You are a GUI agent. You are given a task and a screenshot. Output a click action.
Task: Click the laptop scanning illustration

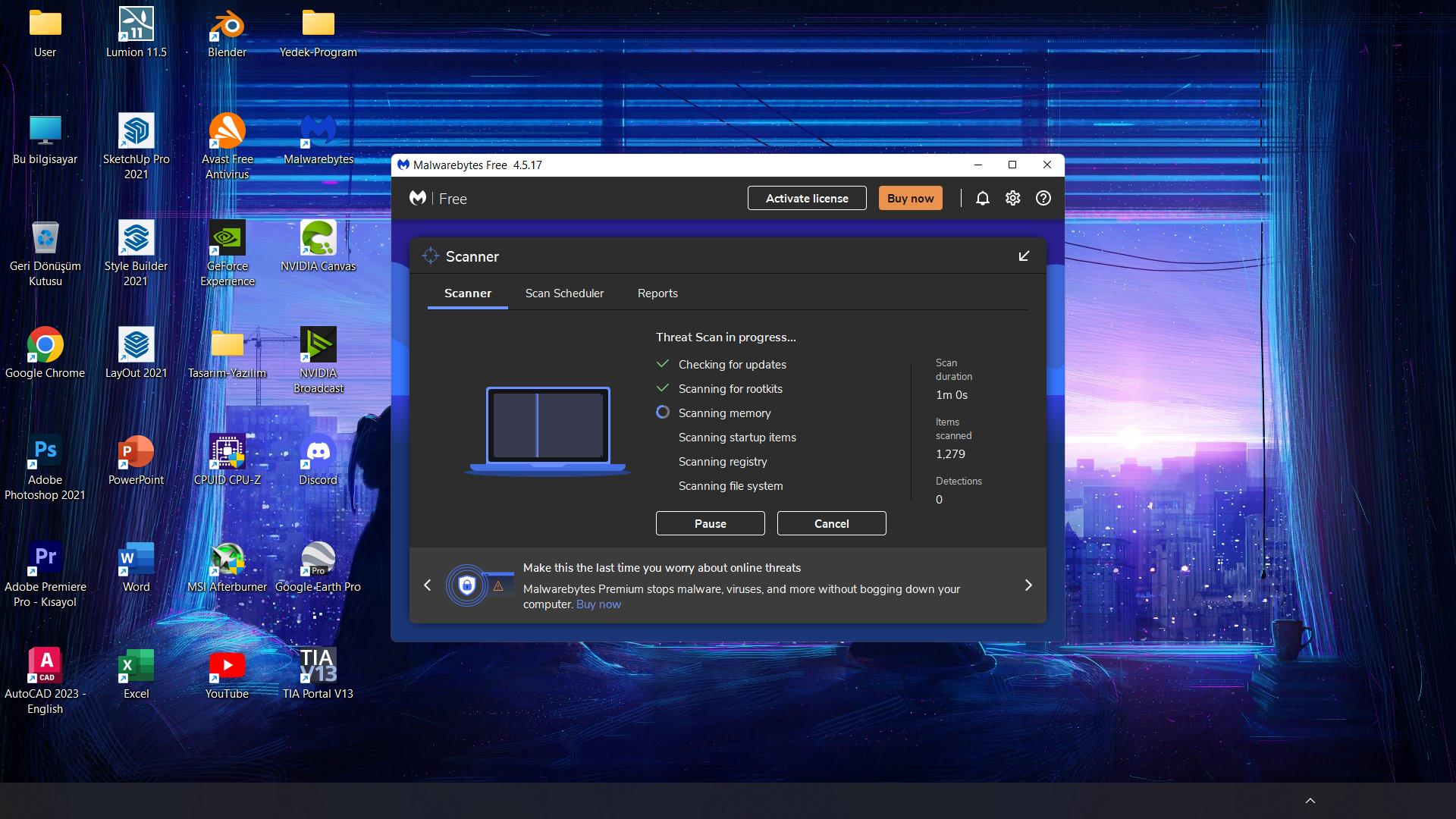pyautogui.click(x=548, y=431)
